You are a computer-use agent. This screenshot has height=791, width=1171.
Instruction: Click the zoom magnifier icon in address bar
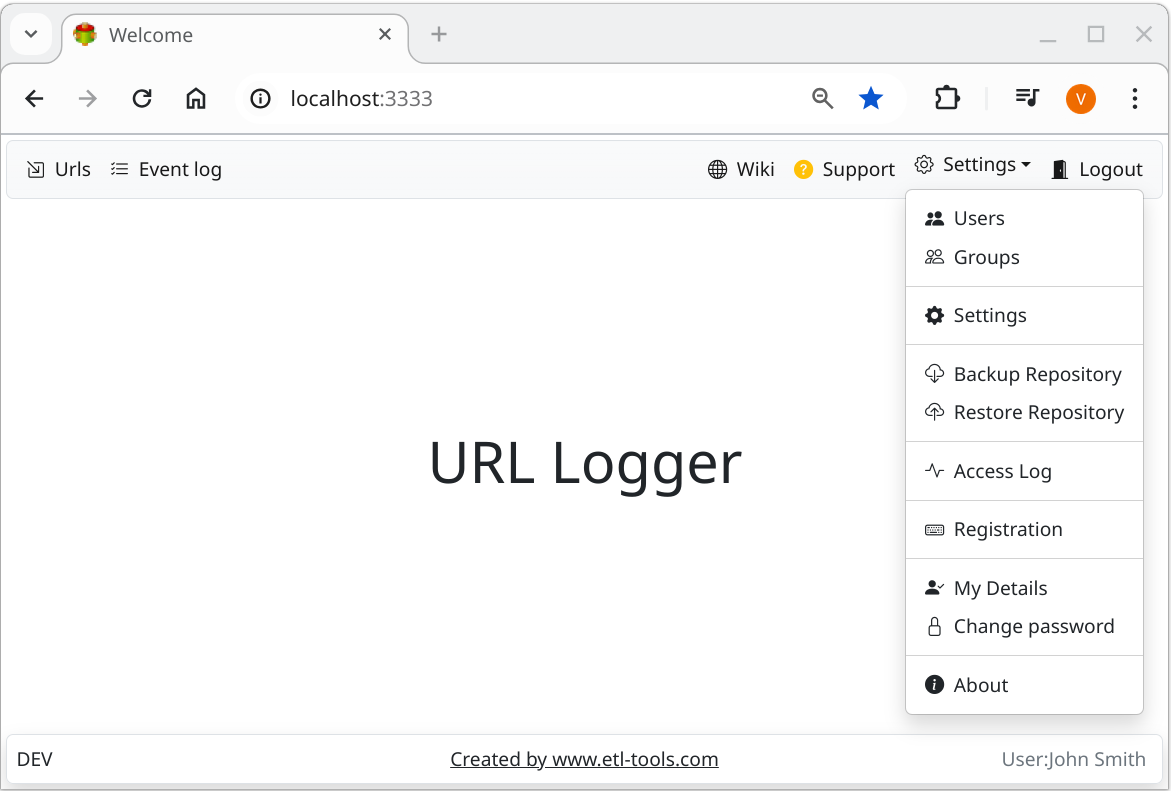point(822,99)
